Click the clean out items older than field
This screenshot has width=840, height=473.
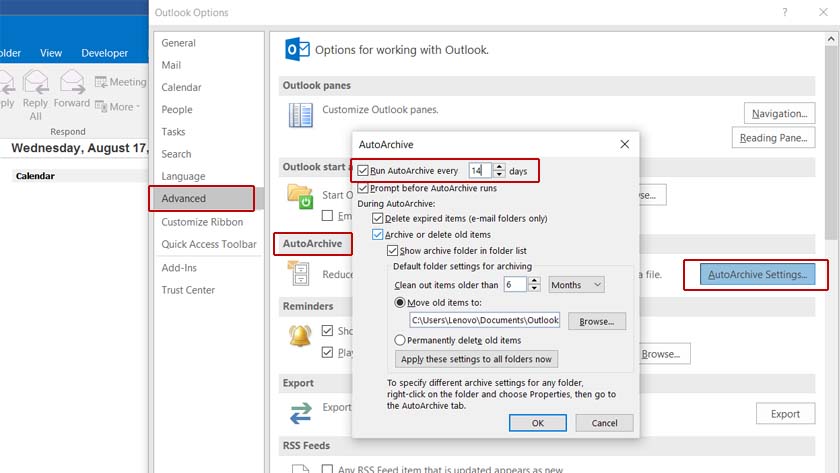coord(516,284)
